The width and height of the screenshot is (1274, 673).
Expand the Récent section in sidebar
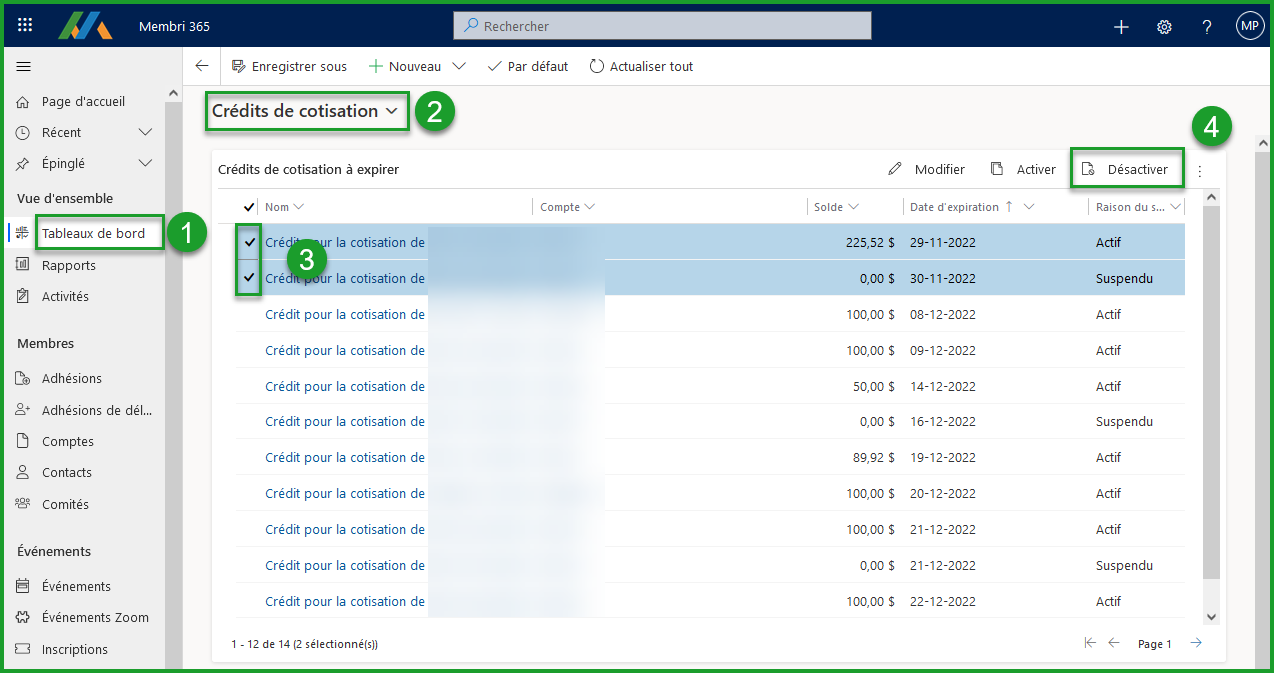pos(145,132)
